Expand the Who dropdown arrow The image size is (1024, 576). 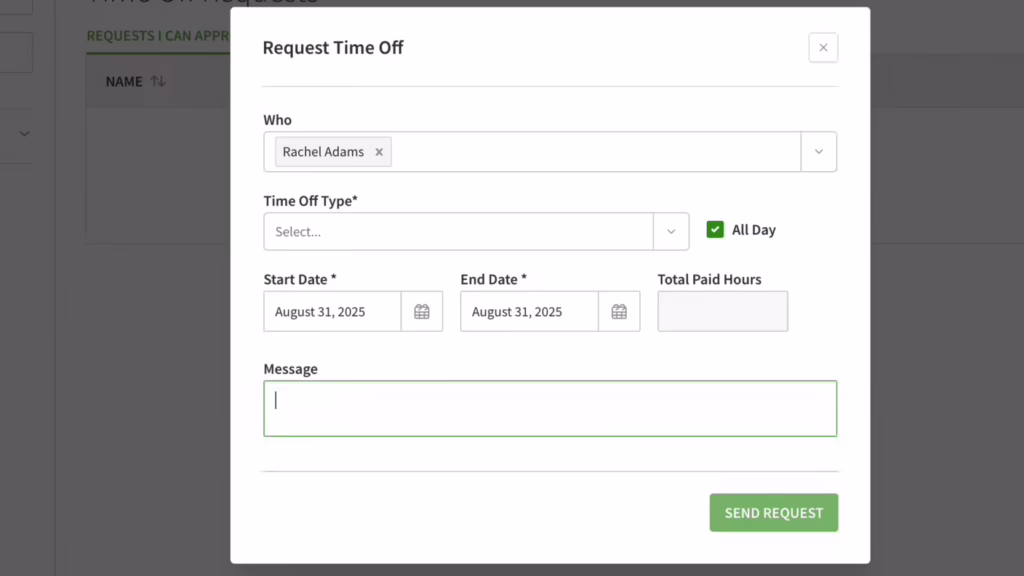pyautogui.click(x=818, y=152)
